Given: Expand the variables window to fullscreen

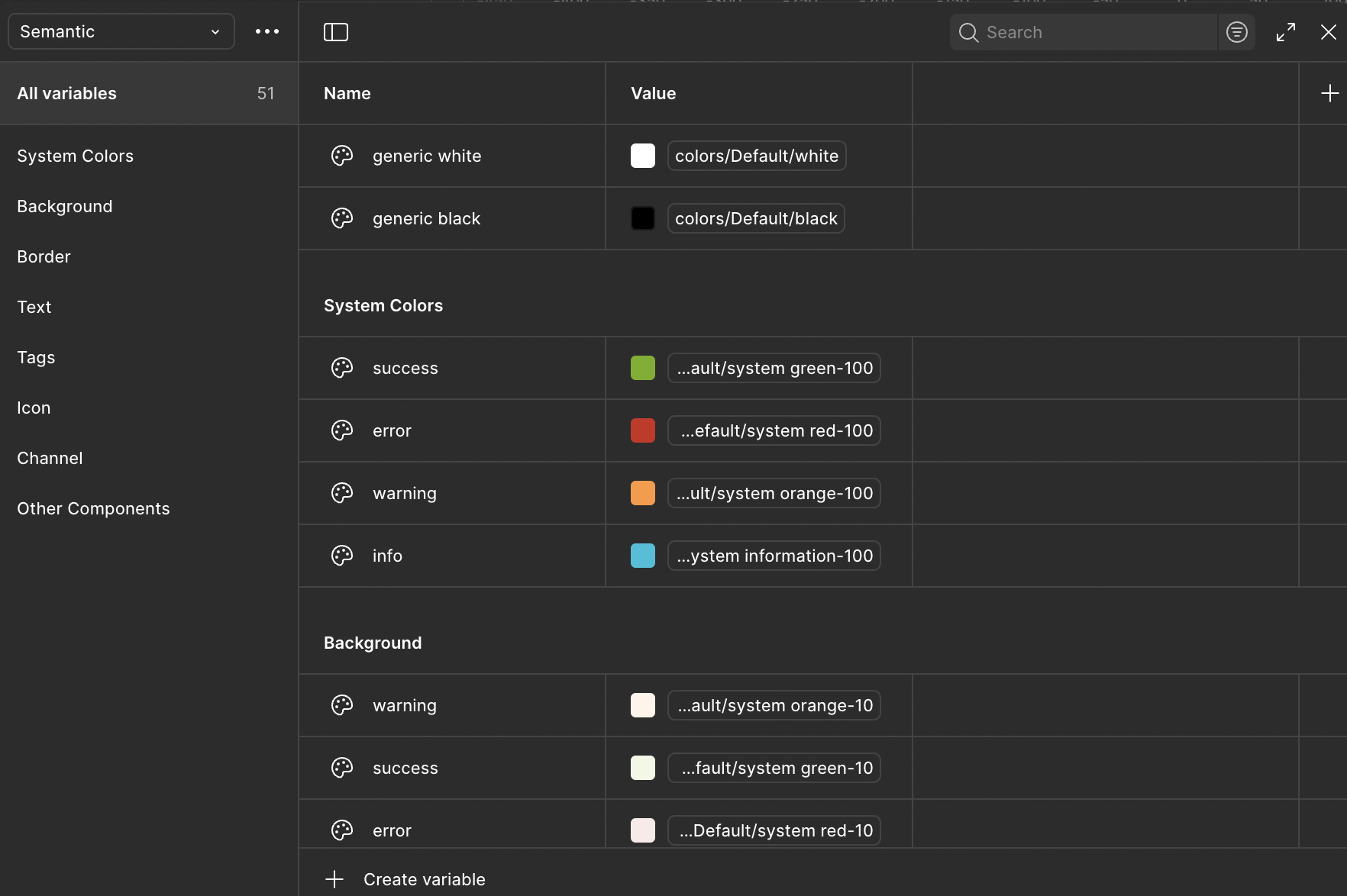Looking at the screenshot, I should click(x=1286, y=32).
